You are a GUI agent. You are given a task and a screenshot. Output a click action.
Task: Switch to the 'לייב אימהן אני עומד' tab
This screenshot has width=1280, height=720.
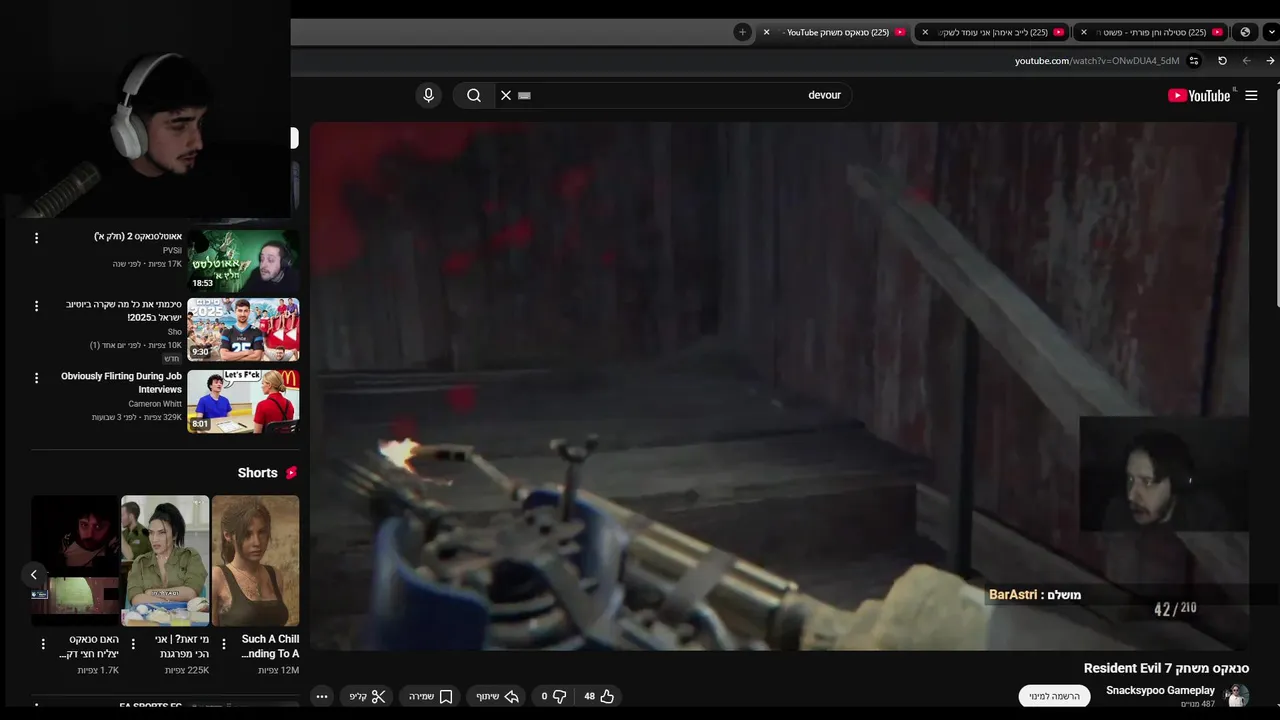tap(992, 32)
